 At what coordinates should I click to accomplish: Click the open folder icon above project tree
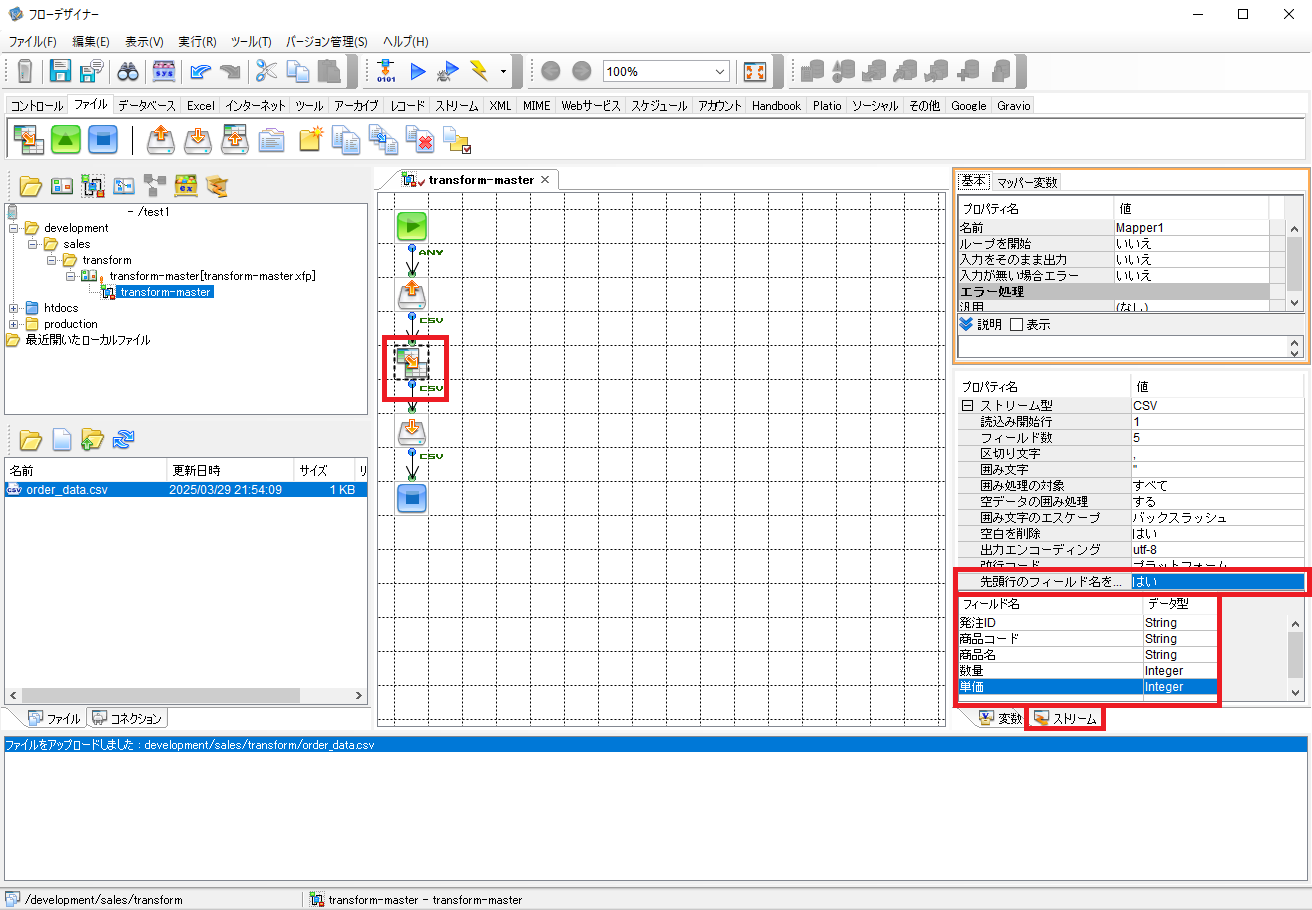coord(31,185)
